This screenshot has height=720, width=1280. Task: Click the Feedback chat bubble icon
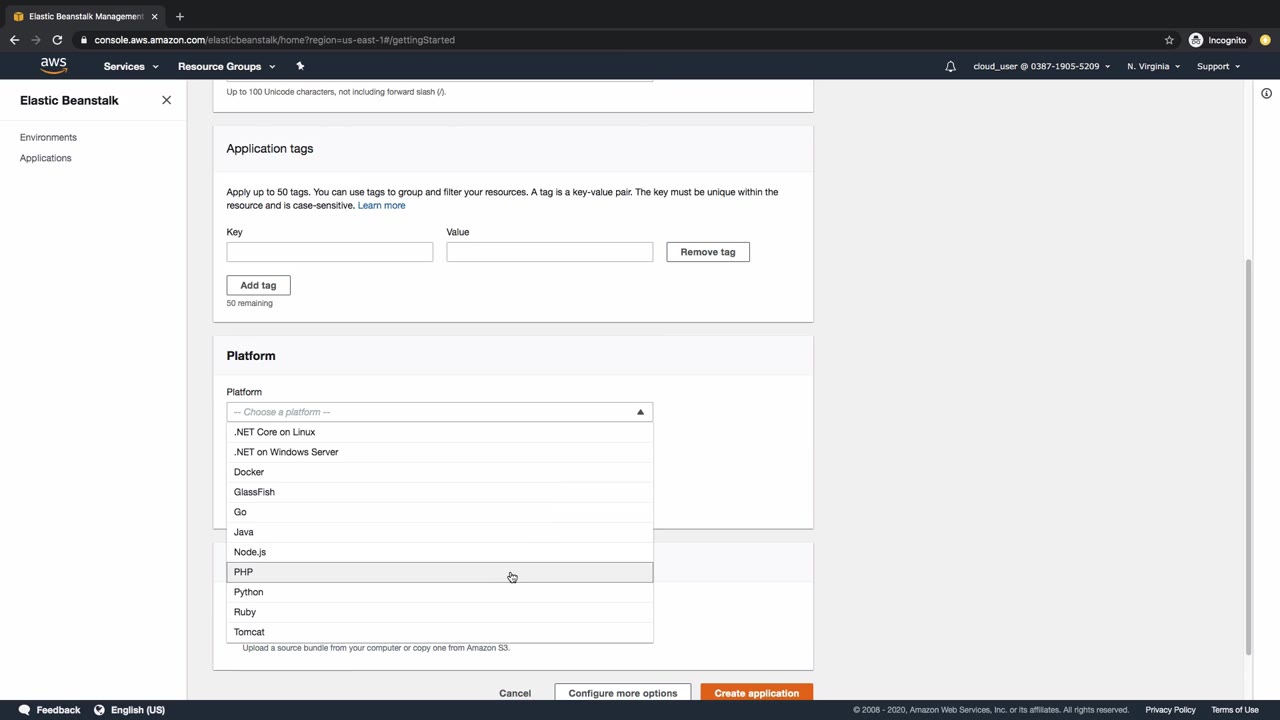24,710
